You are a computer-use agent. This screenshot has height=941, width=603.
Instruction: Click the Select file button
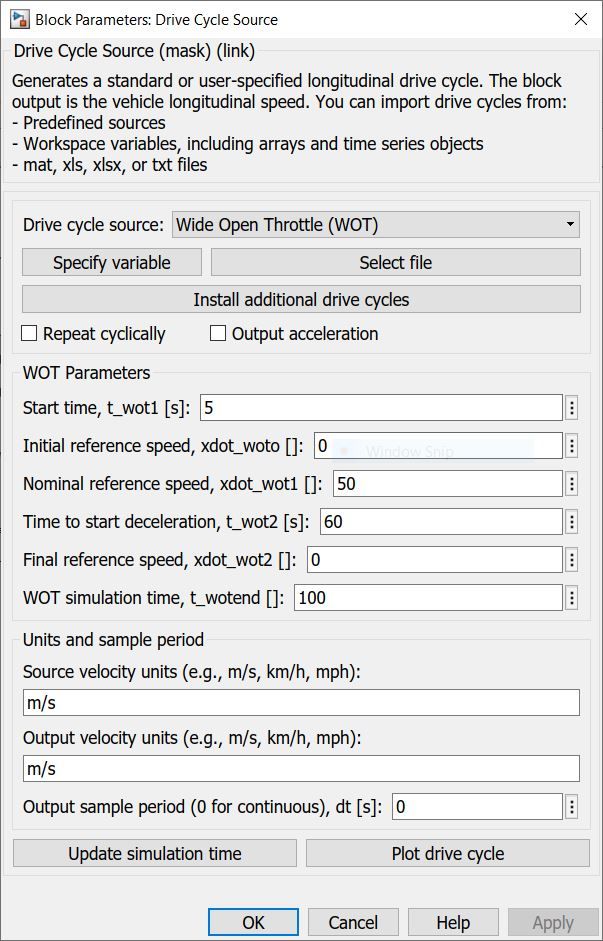(396, 262)
